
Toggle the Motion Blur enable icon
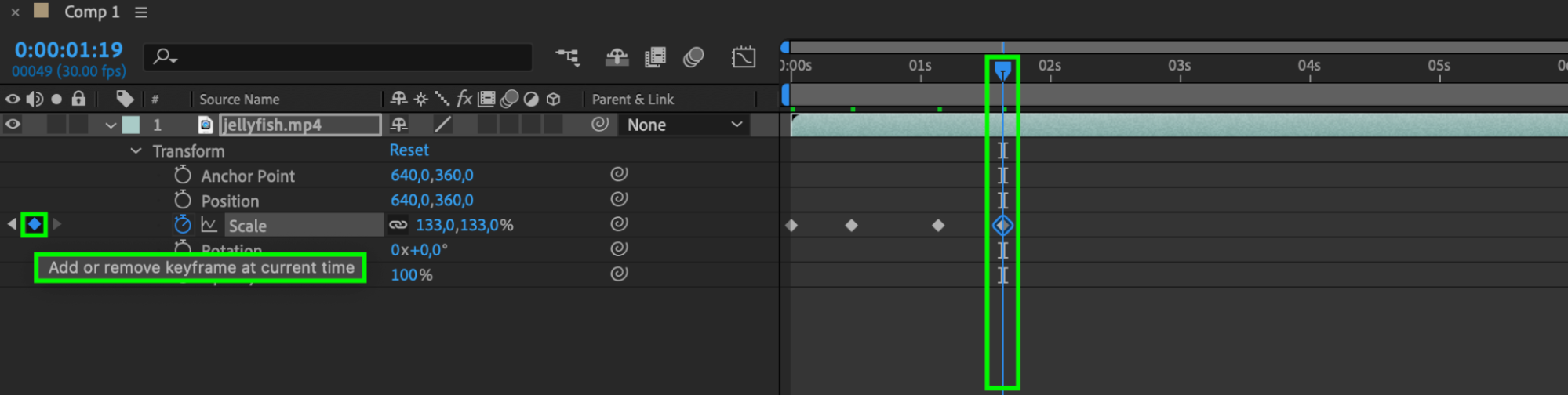[693, 57]
